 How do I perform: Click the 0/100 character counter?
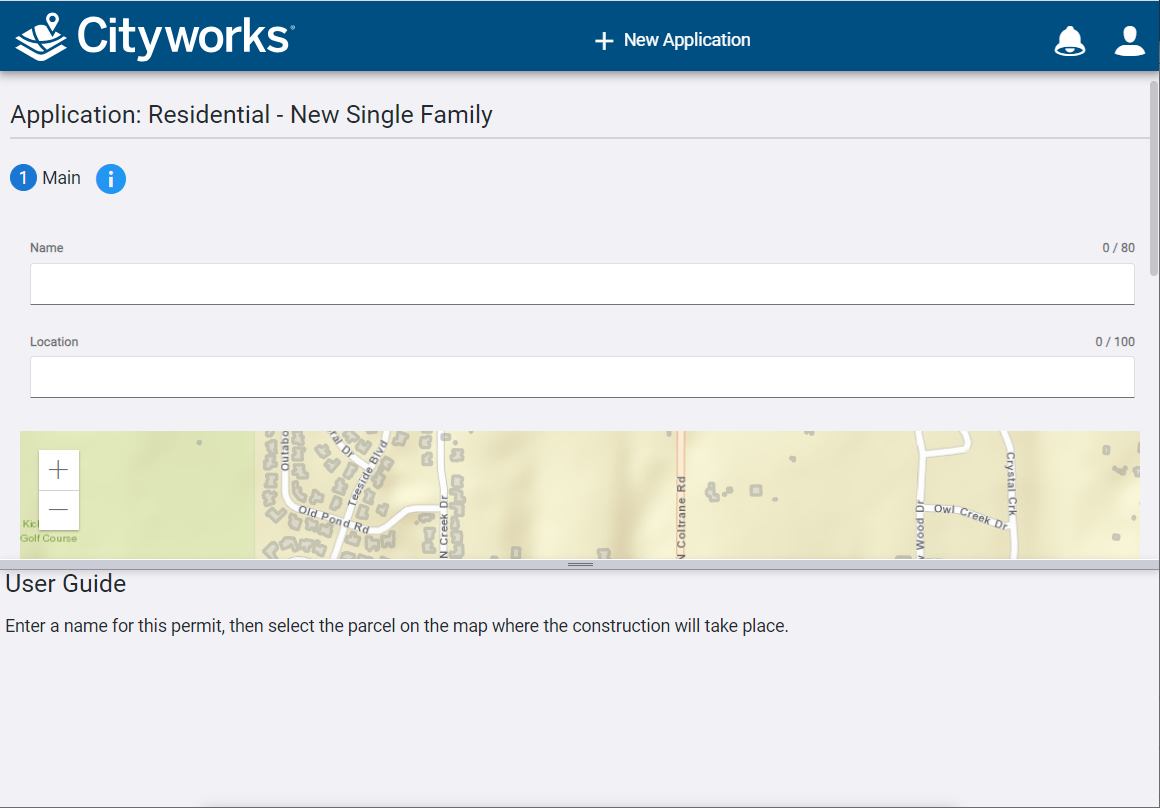tap(1116, 341)
